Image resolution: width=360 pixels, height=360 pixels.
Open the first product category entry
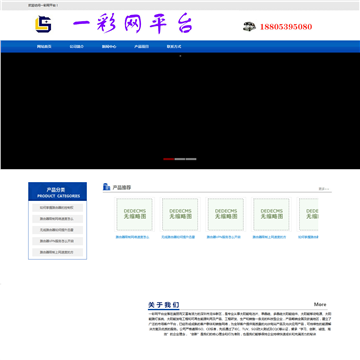click(x=58, y=208)
